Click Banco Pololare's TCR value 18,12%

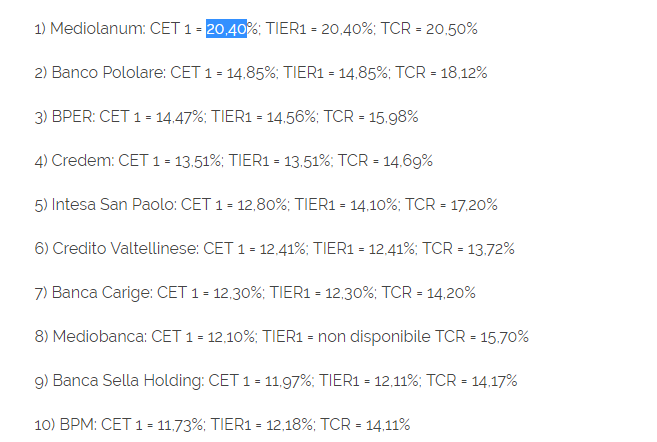[461, 73]
